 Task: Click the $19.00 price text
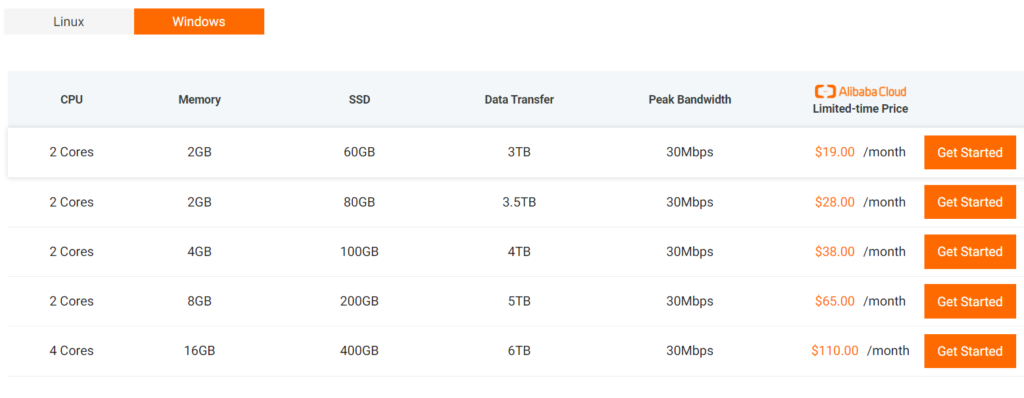[x=835, y=152]
